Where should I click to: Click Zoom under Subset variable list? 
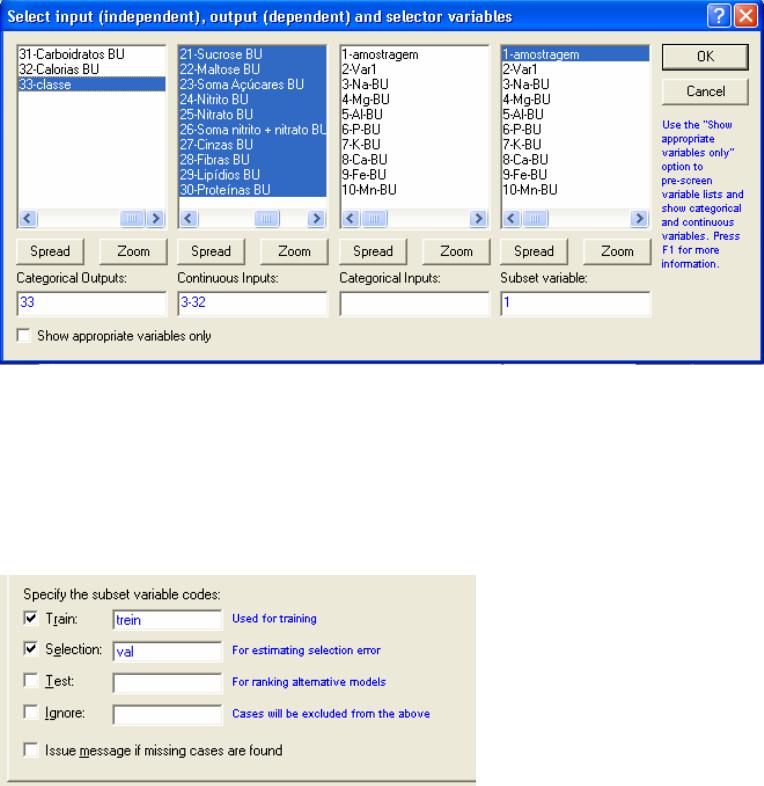(617, 251)
